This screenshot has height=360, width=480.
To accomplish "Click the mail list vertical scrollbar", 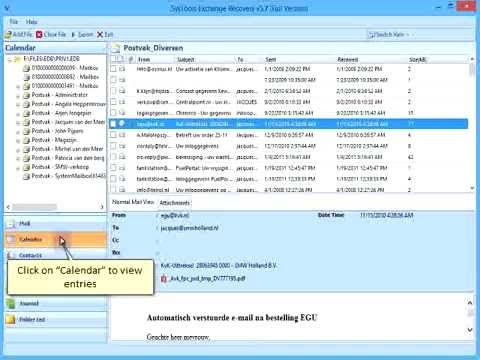I will click(x=471, y=123).
